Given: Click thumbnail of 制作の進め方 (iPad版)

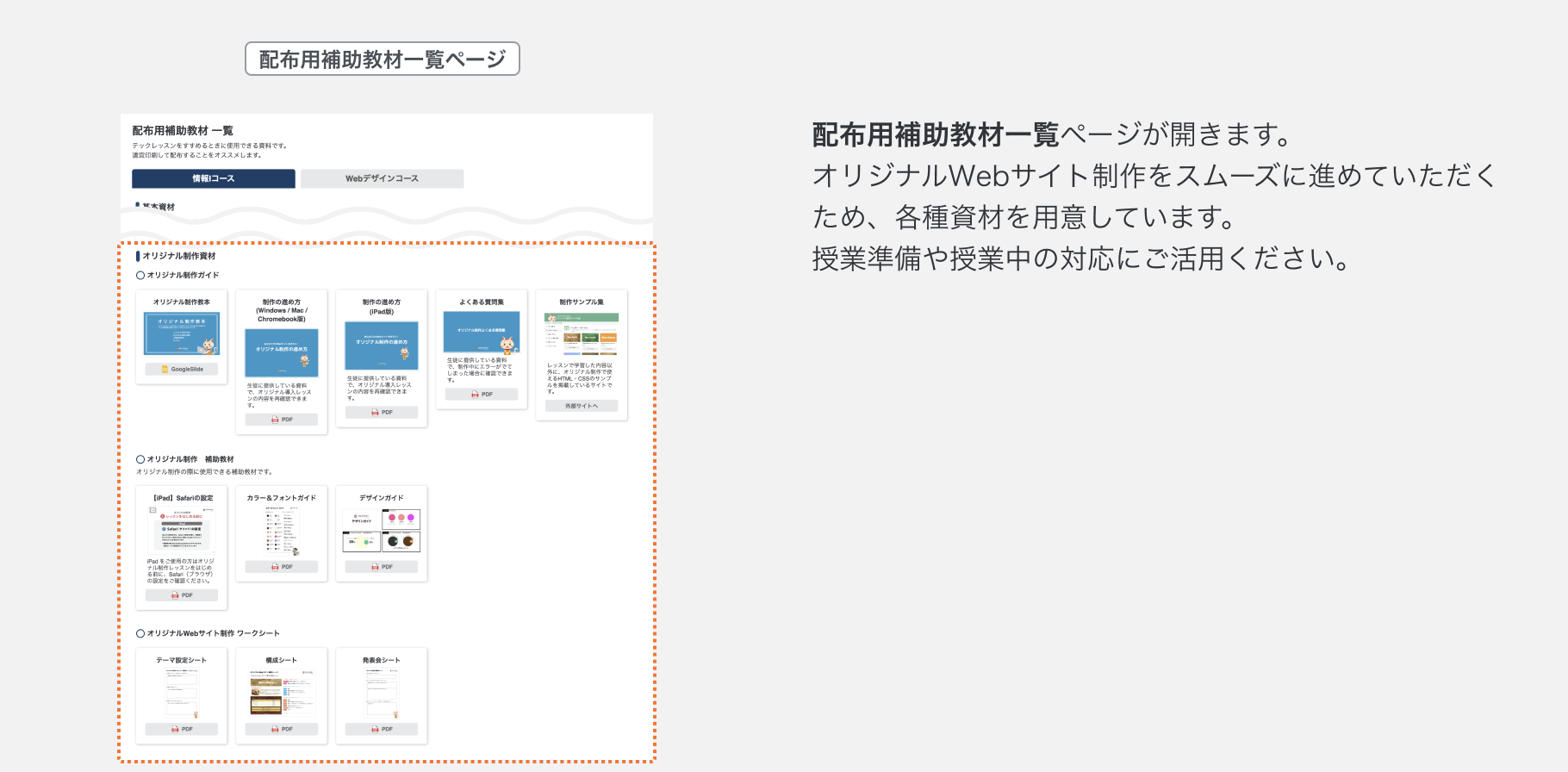Looking at the screenshot, I should tap(382, 346).
